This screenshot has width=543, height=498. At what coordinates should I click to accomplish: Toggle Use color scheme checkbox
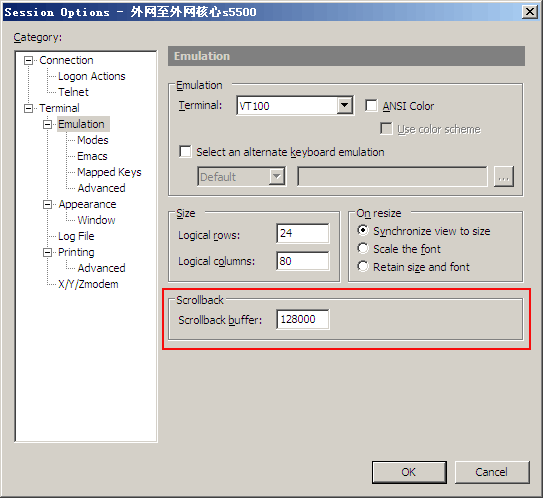point(386,129)
